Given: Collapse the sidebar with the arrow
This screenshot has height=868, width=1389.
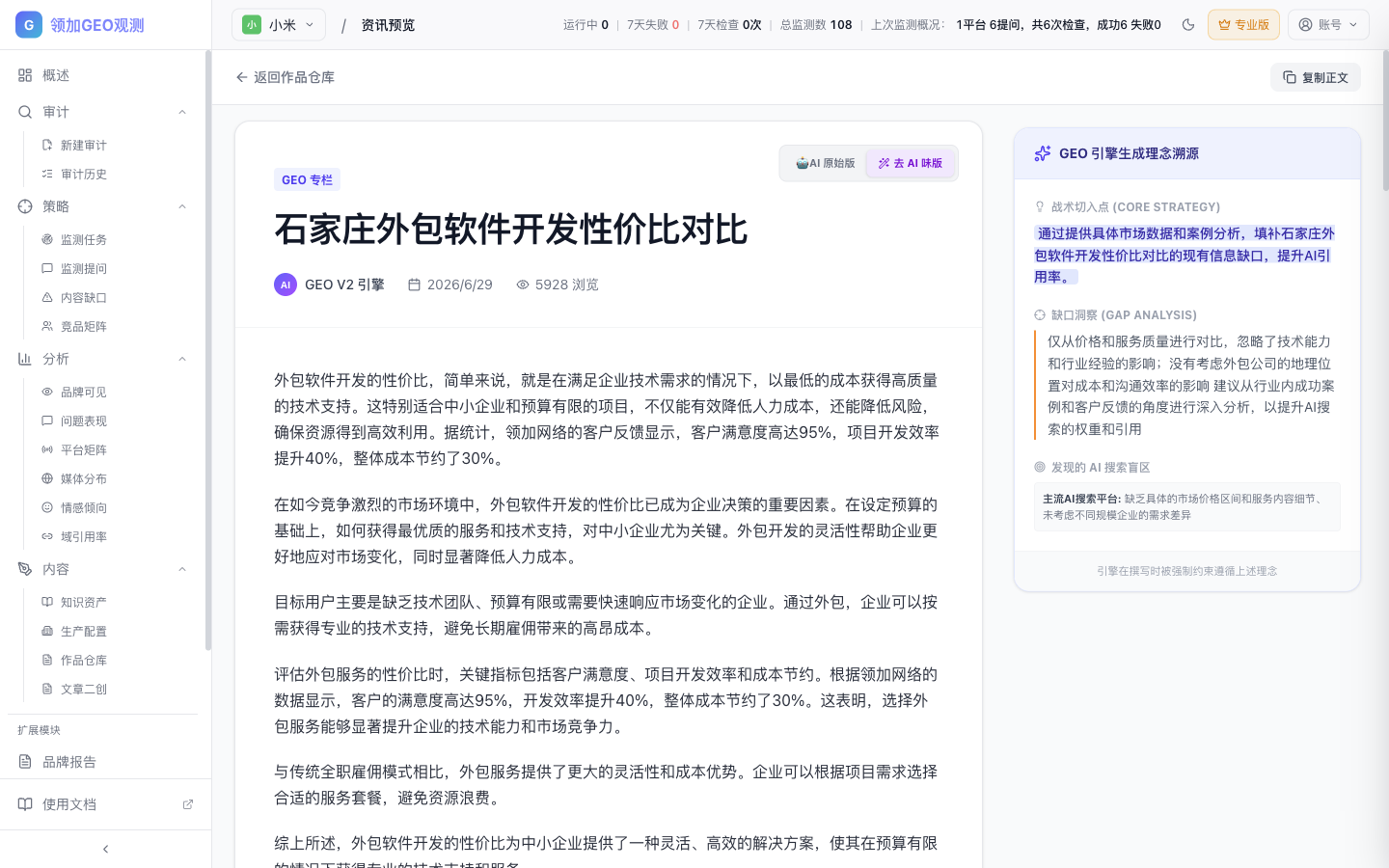Looking at the screenshot, I should pyautogui.click(x=105, y=849).
